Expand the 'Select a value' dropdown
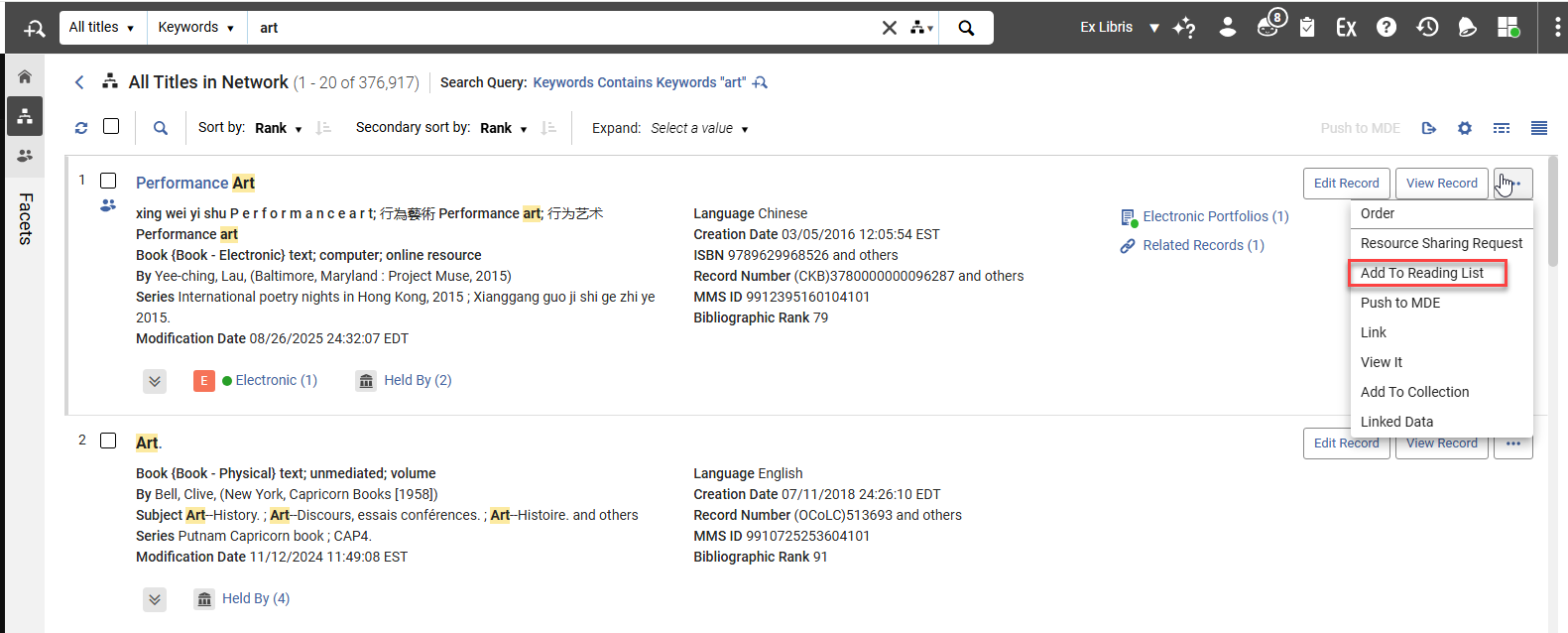1568x633 pixels. click(x=699, y=128)
